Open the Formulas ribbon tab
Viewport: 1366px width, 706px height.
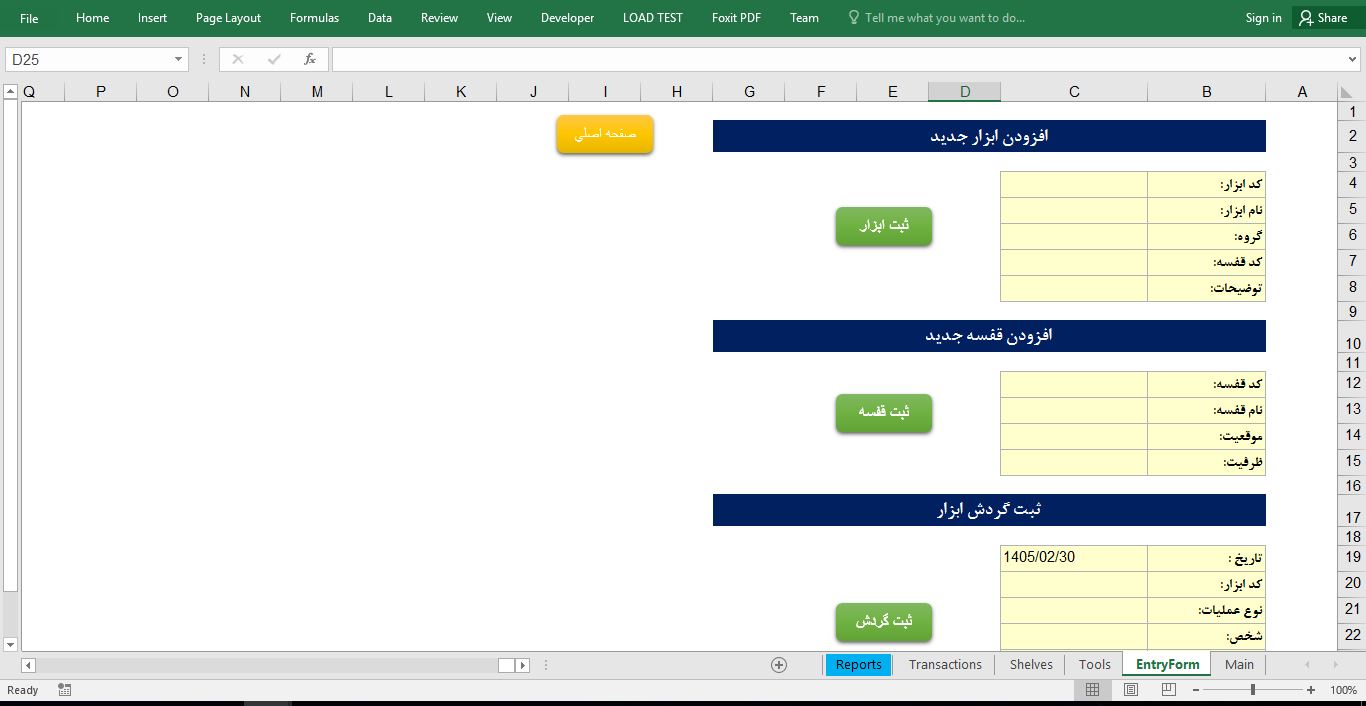coord(314,18)
